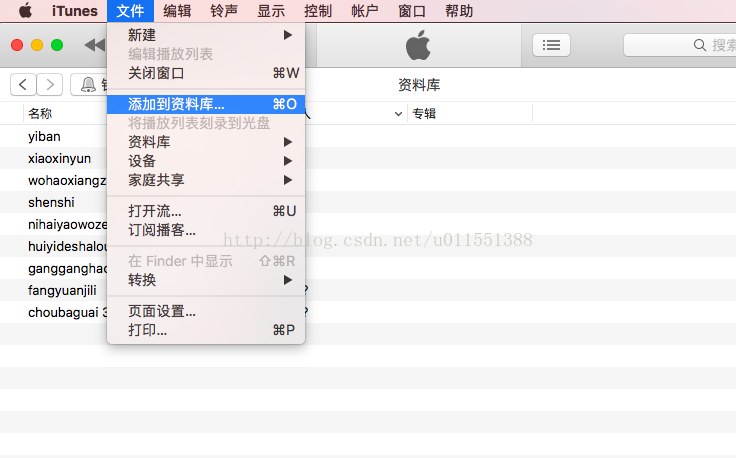The height and width of the screenshot is (458, 736).
Task: Select the wohaoxiangz track row
Action: tap(368, 180)
